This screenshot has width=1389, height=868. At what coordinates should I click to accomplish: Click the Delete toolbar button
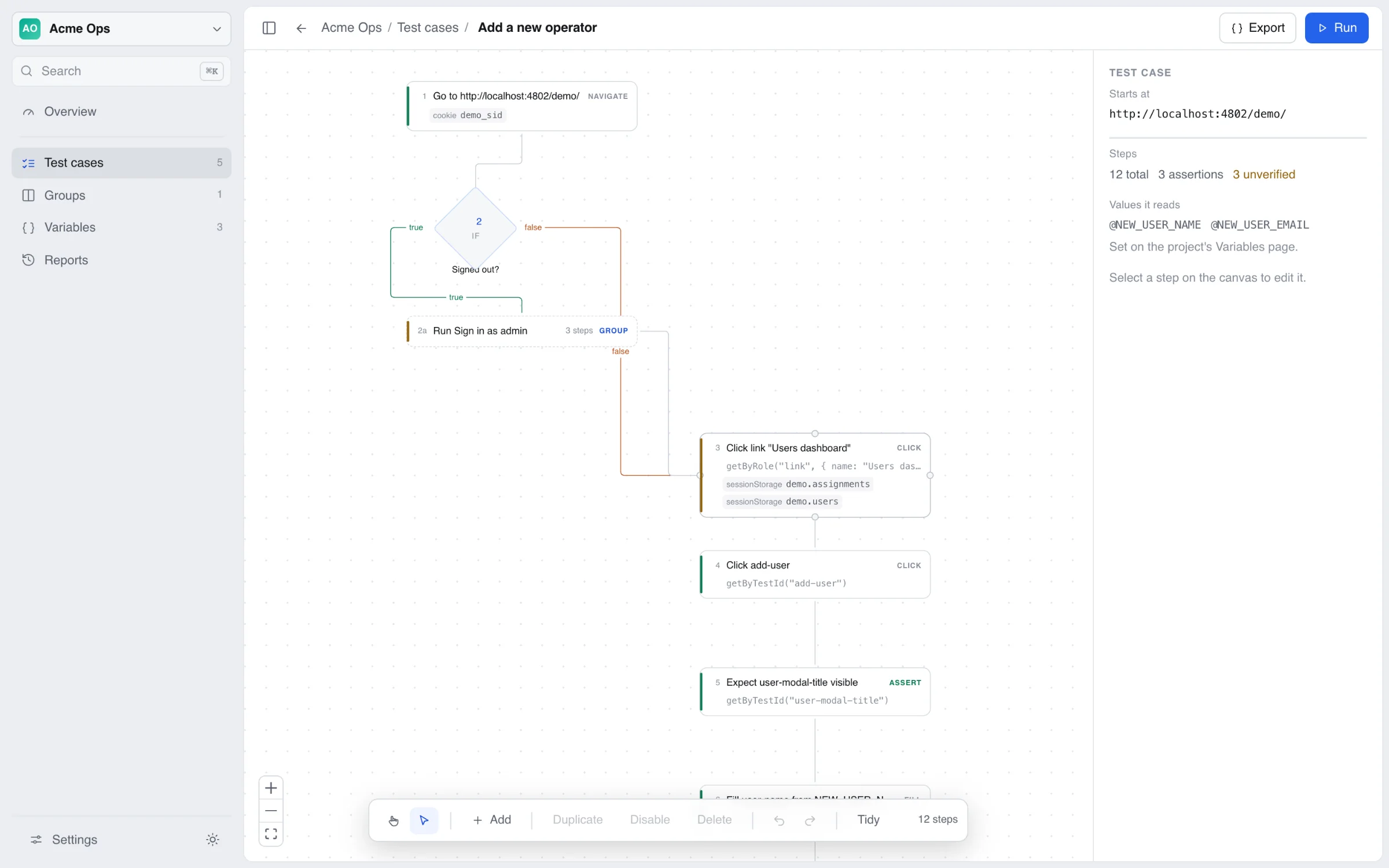click(x=714, y=820)
